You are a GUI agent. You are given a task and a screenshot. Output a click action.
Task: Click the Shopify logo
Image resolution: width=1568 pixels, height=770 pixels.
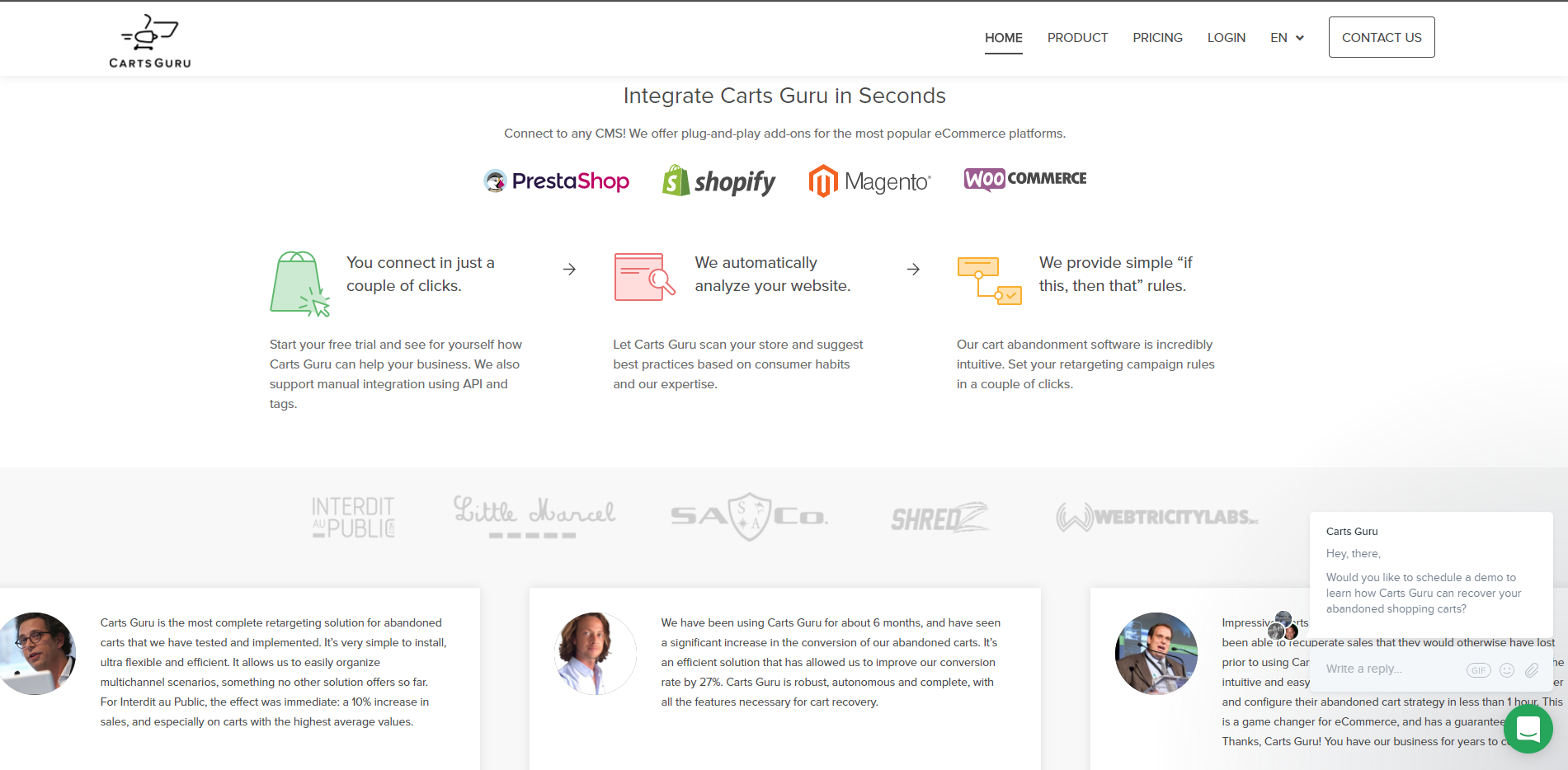(718, 181)
